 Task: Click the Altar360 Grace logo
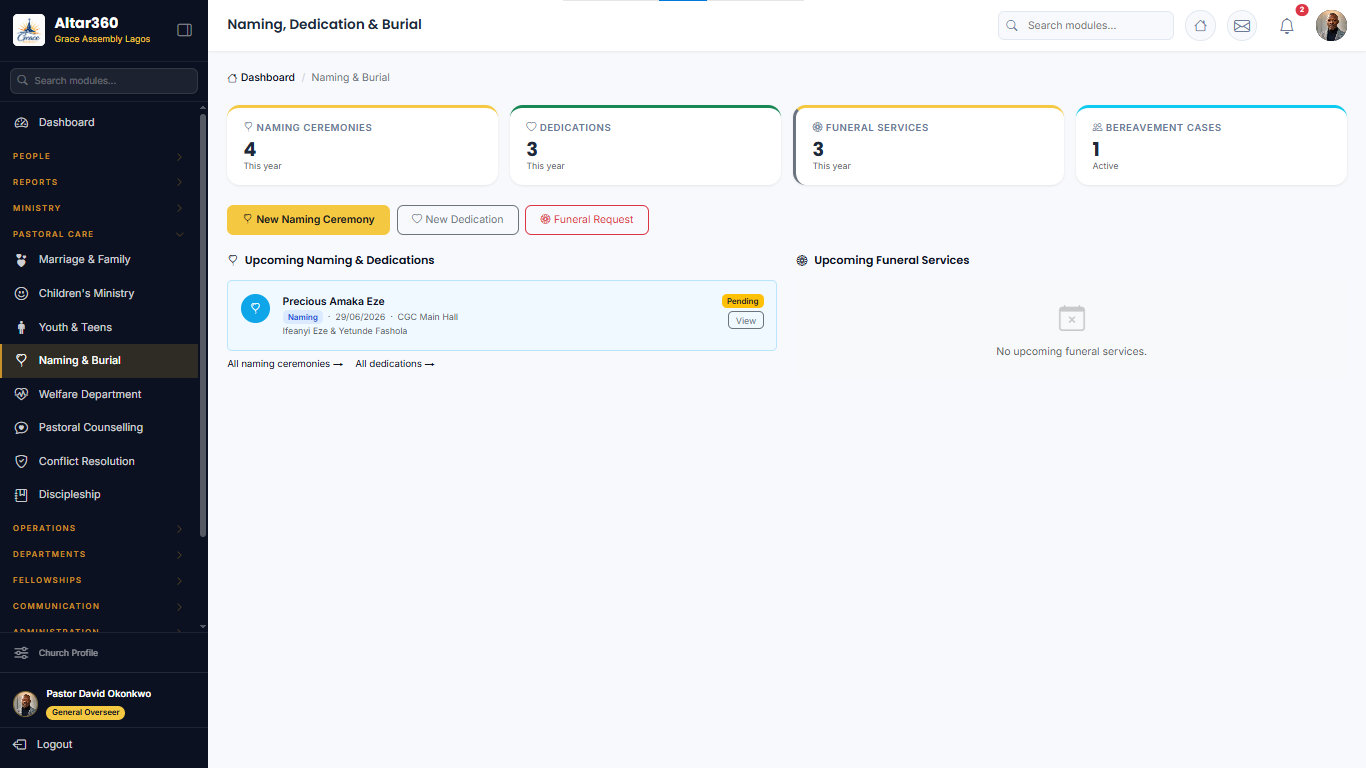(x=28, y=30)
